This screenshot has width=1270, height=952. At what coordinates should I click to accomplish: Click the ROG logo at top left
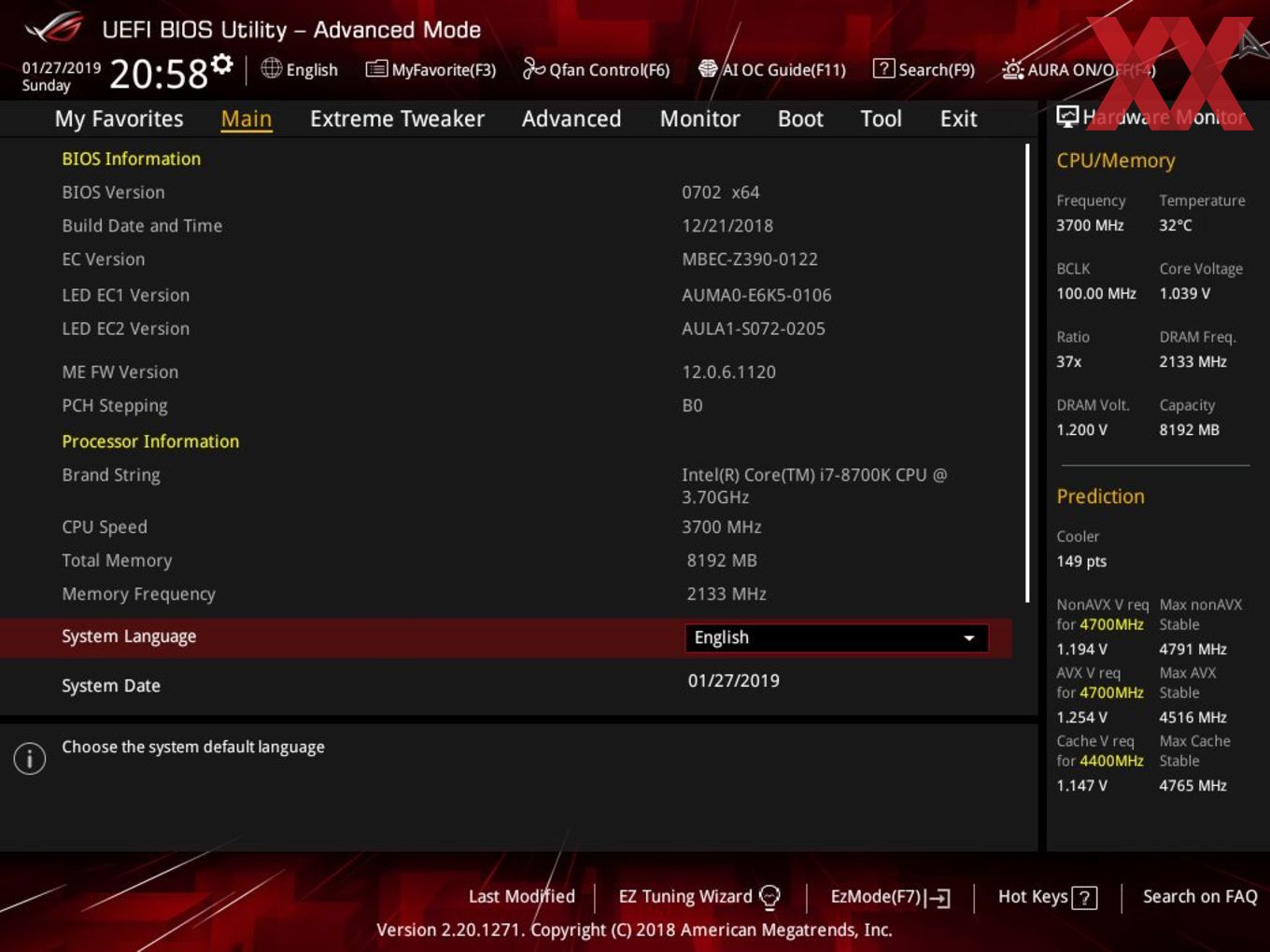(54, 28)
